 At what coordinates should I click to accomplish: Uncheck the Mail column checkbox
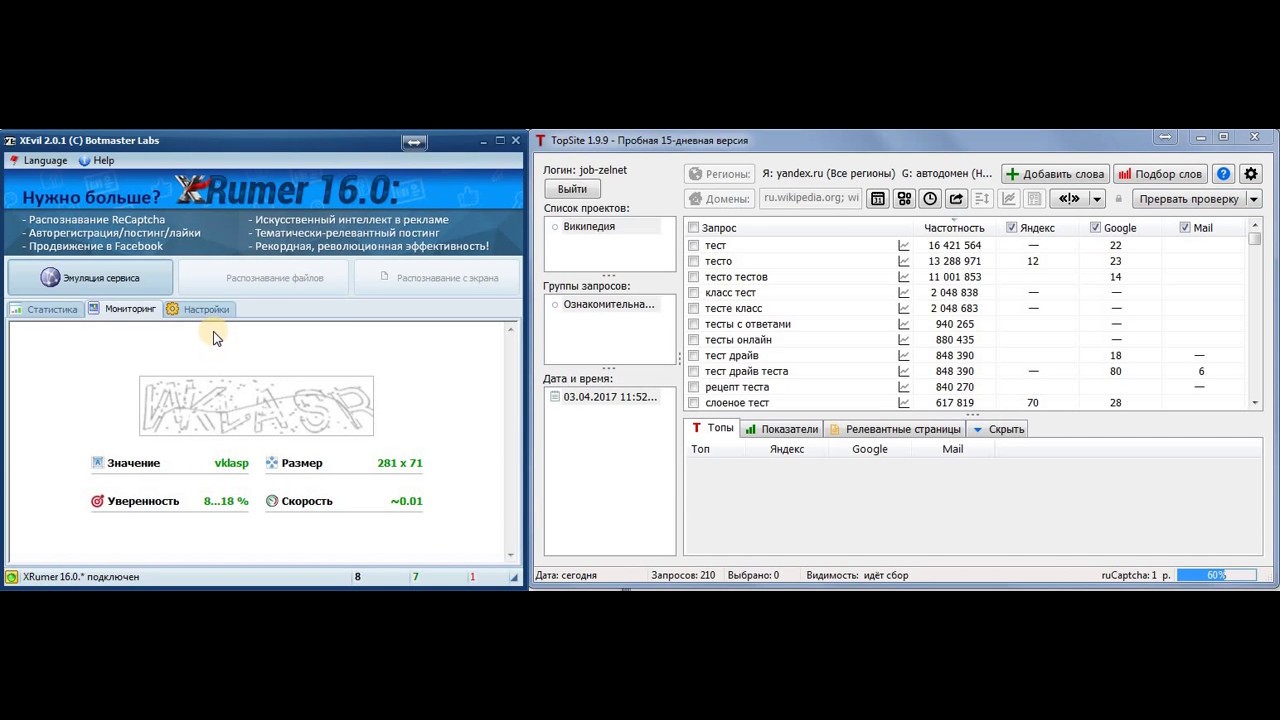1186,228
